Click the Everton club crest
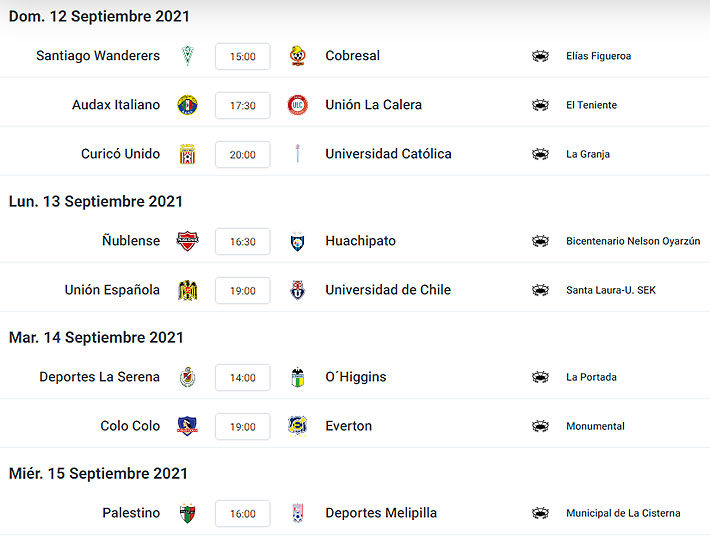The width and height of the screenshot is (710, 545). pyautogui.click(x=297, y=426)
